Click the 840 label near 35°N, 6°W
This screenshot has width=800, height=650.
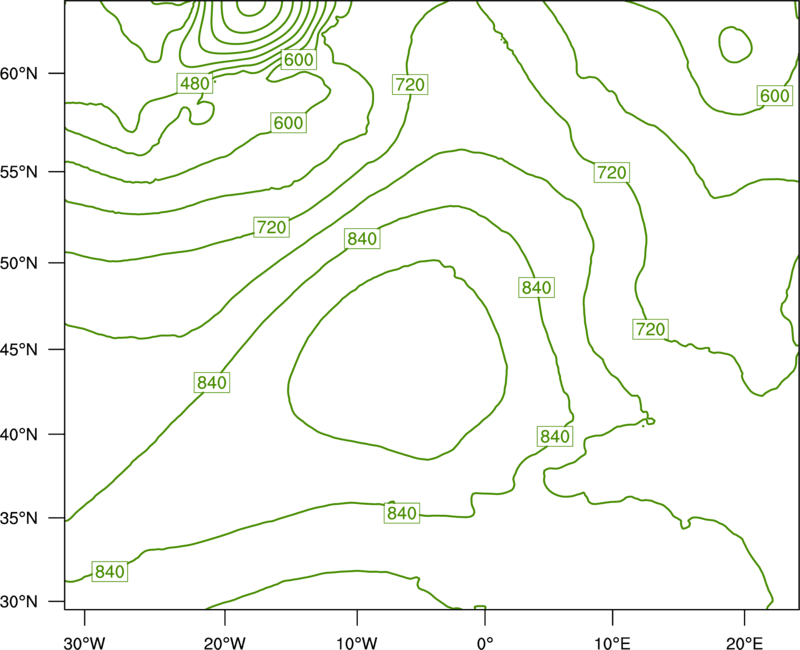(x=402, y=513)
